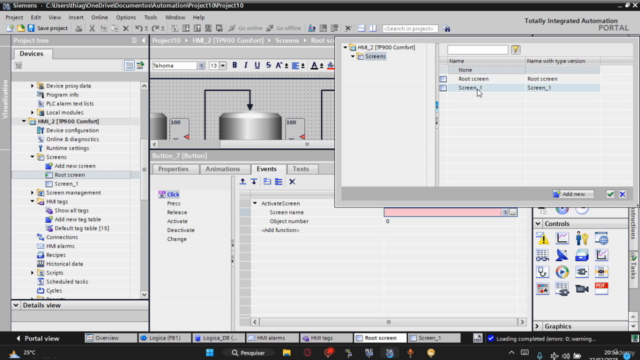Click the Screen name pink input field
This screenshot has height=360, width=640.
coord(443,212)
